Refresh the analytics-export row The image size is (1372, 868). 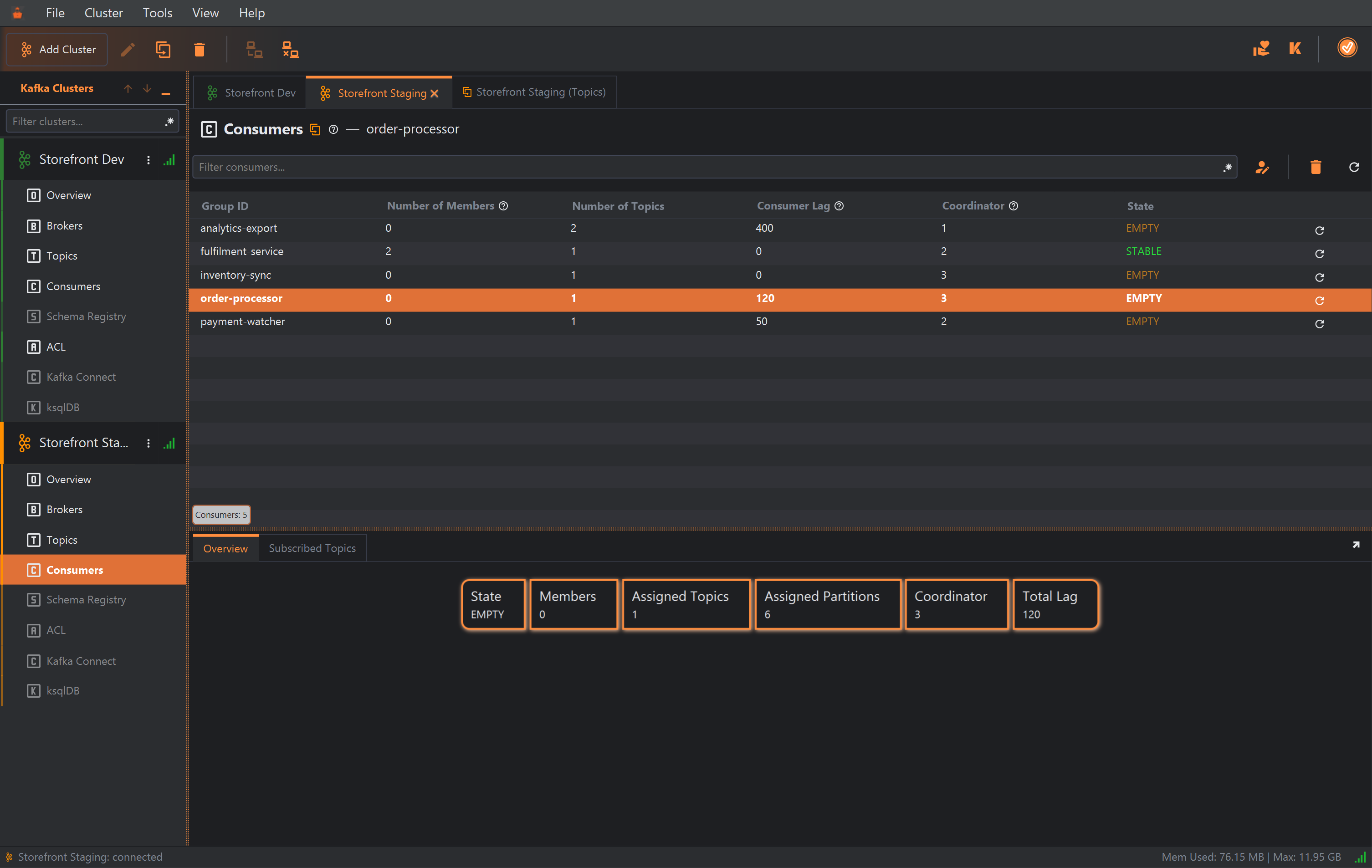1320,230
